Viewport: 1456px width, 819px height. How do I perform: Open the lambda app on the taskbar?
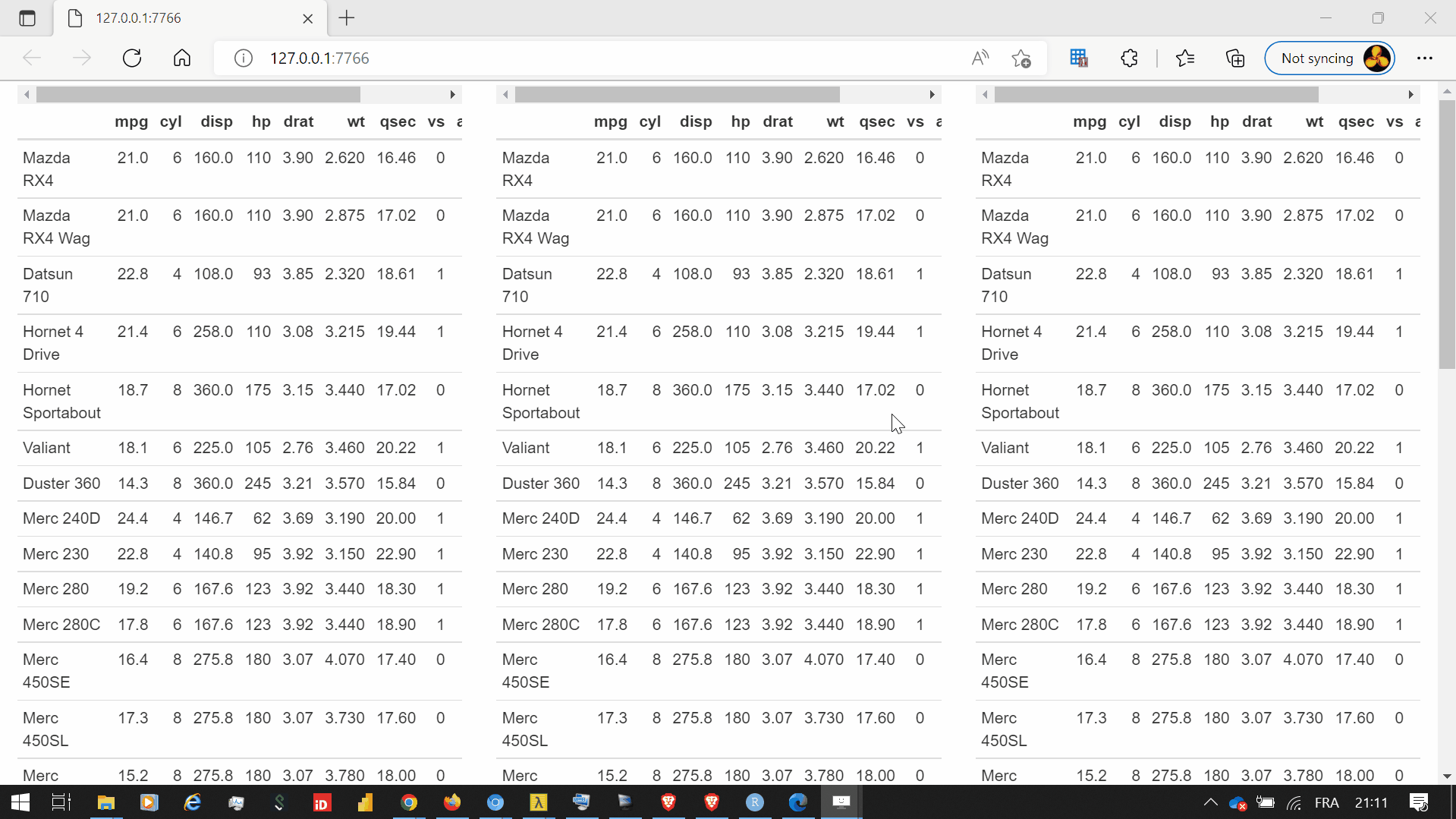click(x=539, y=802)
